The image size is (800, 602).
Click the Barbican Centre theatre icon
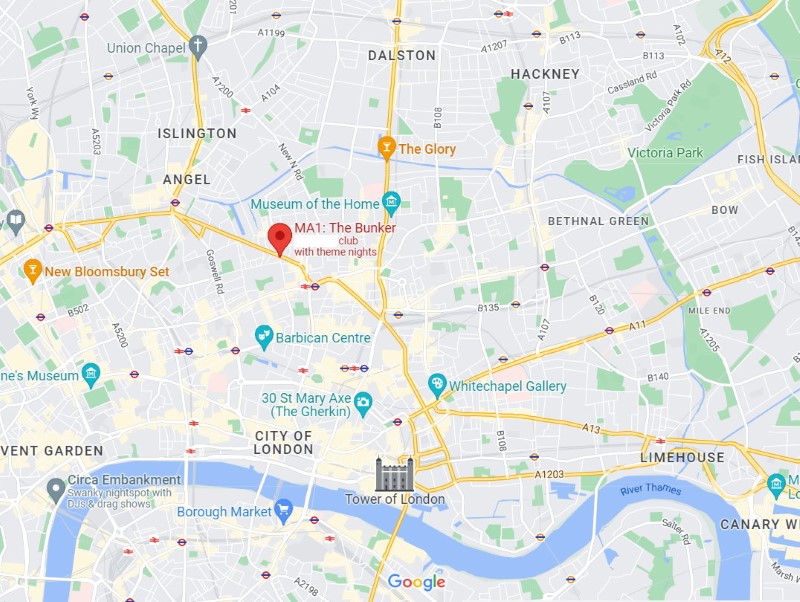(263, 338)
